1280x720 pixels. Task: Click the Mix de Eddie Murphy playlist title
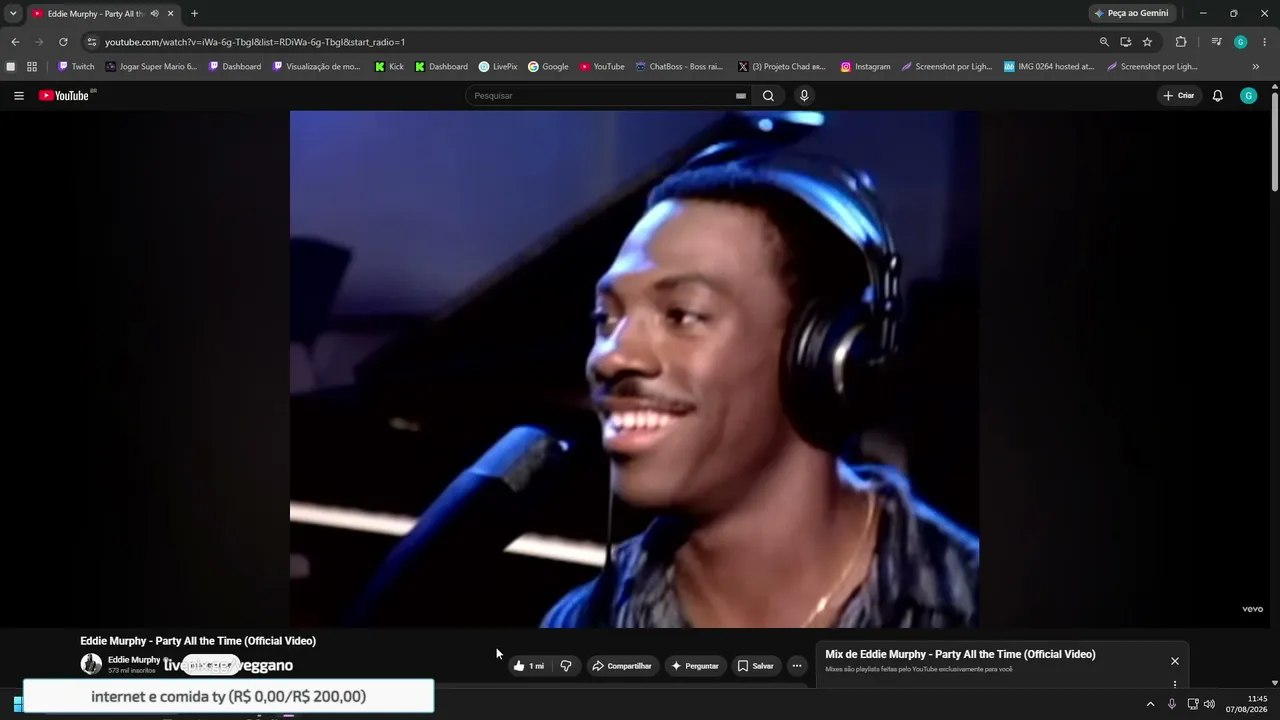960,655
